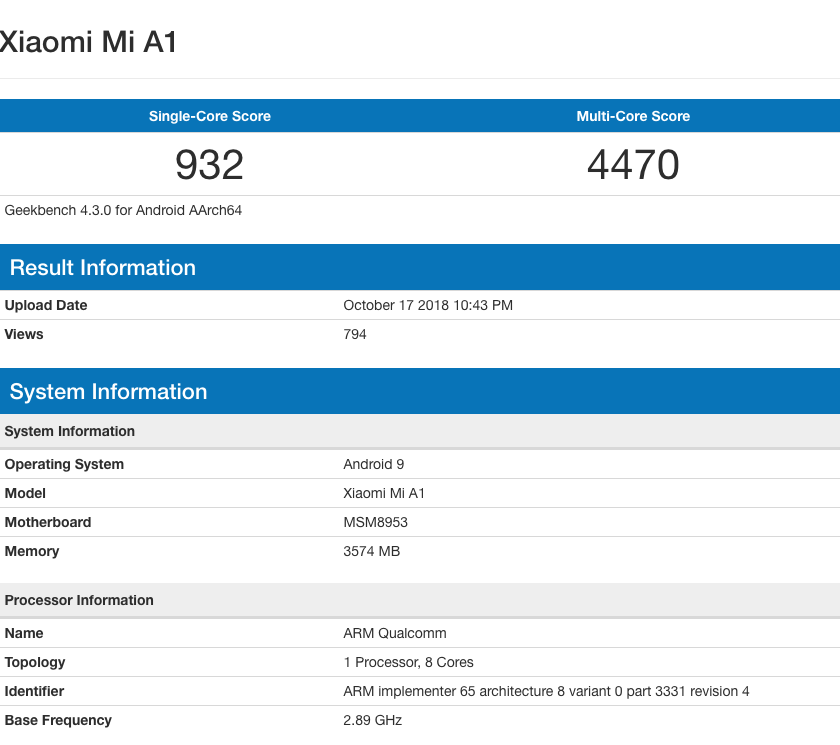Image resolution: width=840 pixels, height=745 pixels.
Task: Select the MSM8953 motherboard value
Action: pyautogui.click(x=376, y=522)
